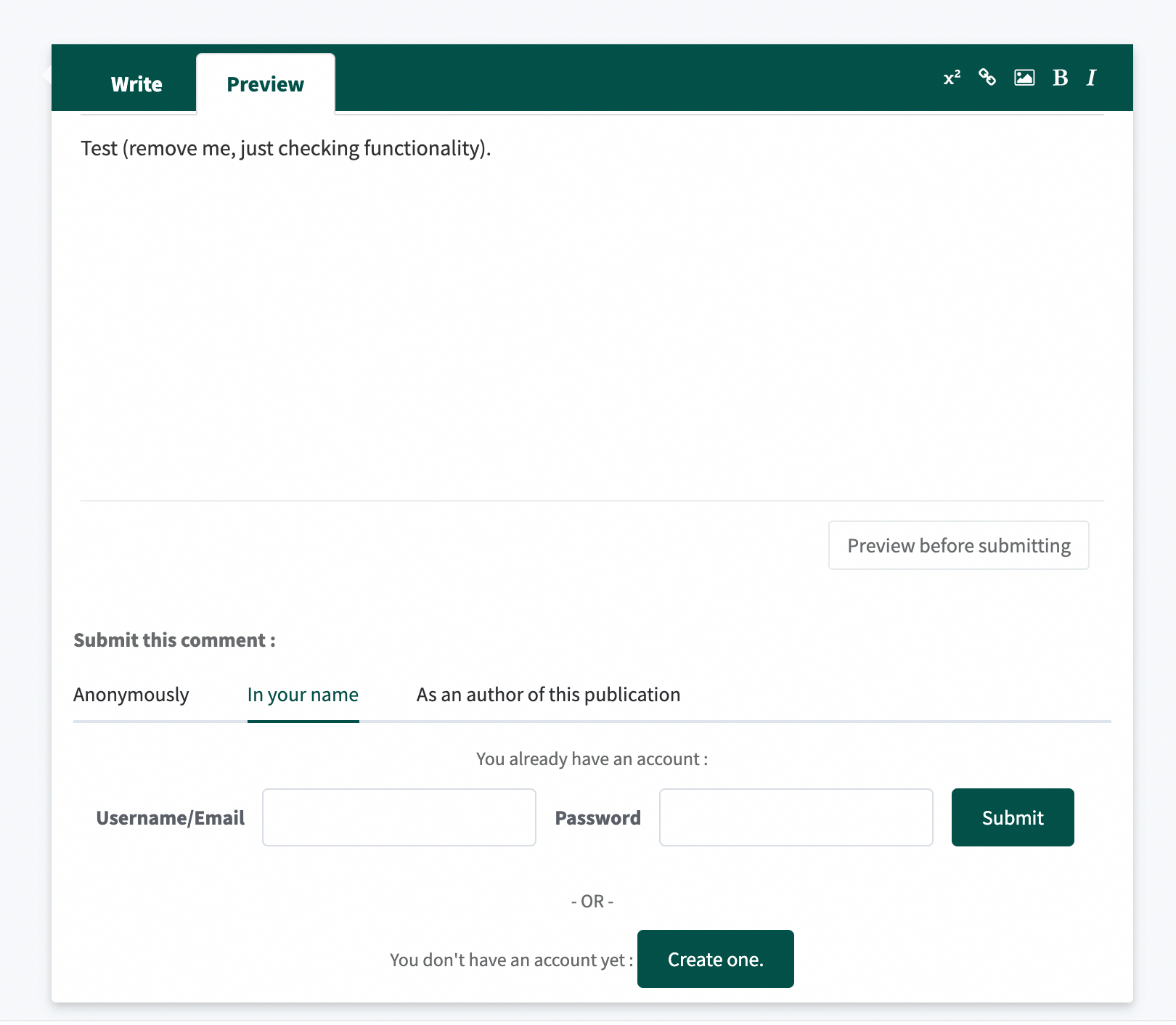The image size is (1176, 1025).
Task: Click the 'Username/Email' field label
Action: point(171,818)
